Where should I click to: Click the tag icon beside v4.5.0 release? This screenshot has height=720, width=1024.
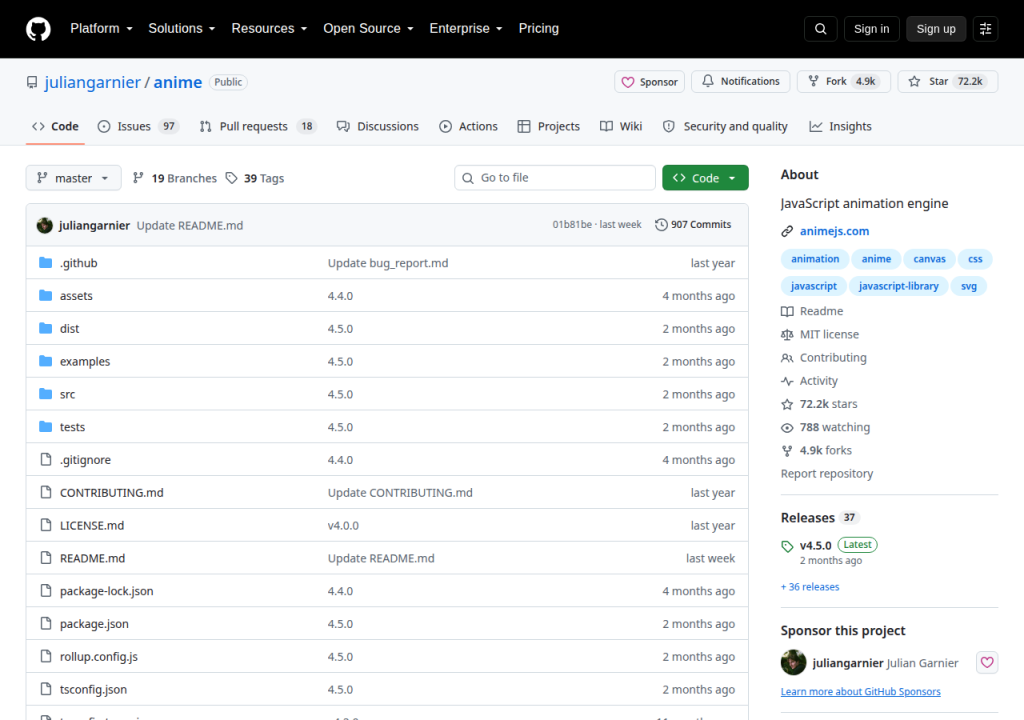787,546
